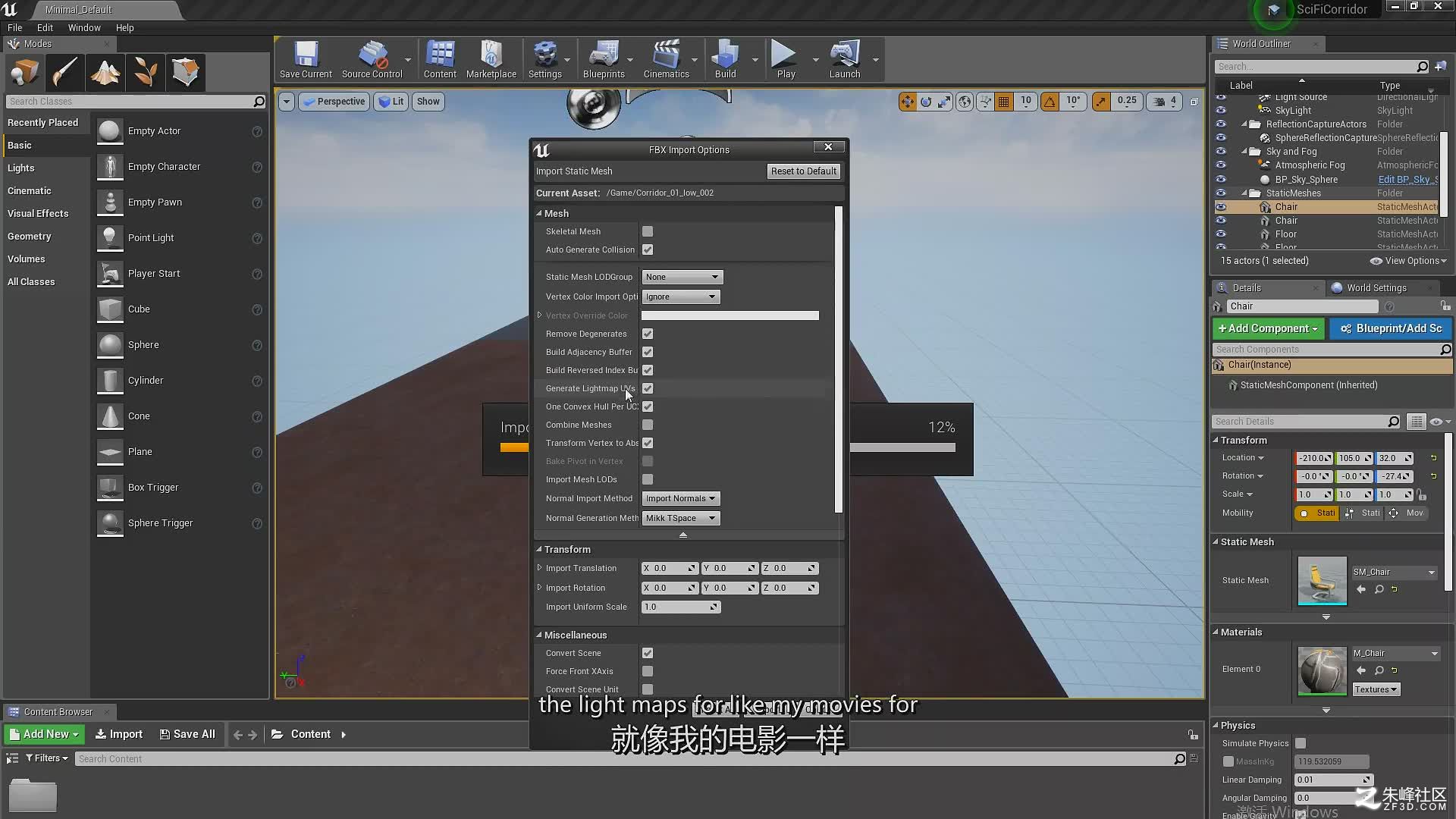Open the Cinematics toolbar icon
The width and height of the screenshot is (1456, 819).
(666, 59)
